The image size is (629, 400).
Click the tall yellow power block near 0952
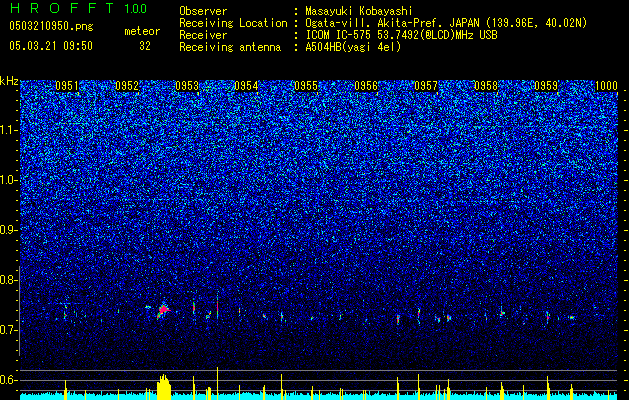(164, 387)
